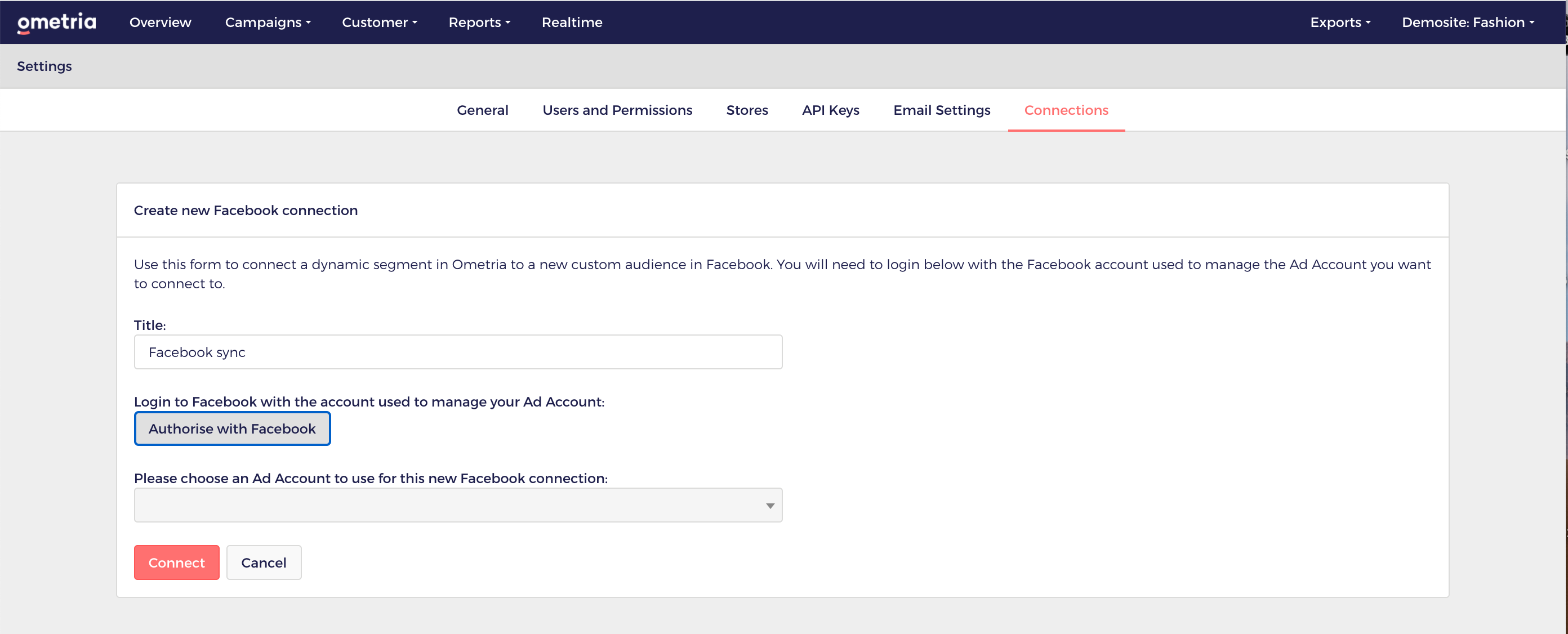
Task: Expand the Customer menu
Action: coord(379,23)
